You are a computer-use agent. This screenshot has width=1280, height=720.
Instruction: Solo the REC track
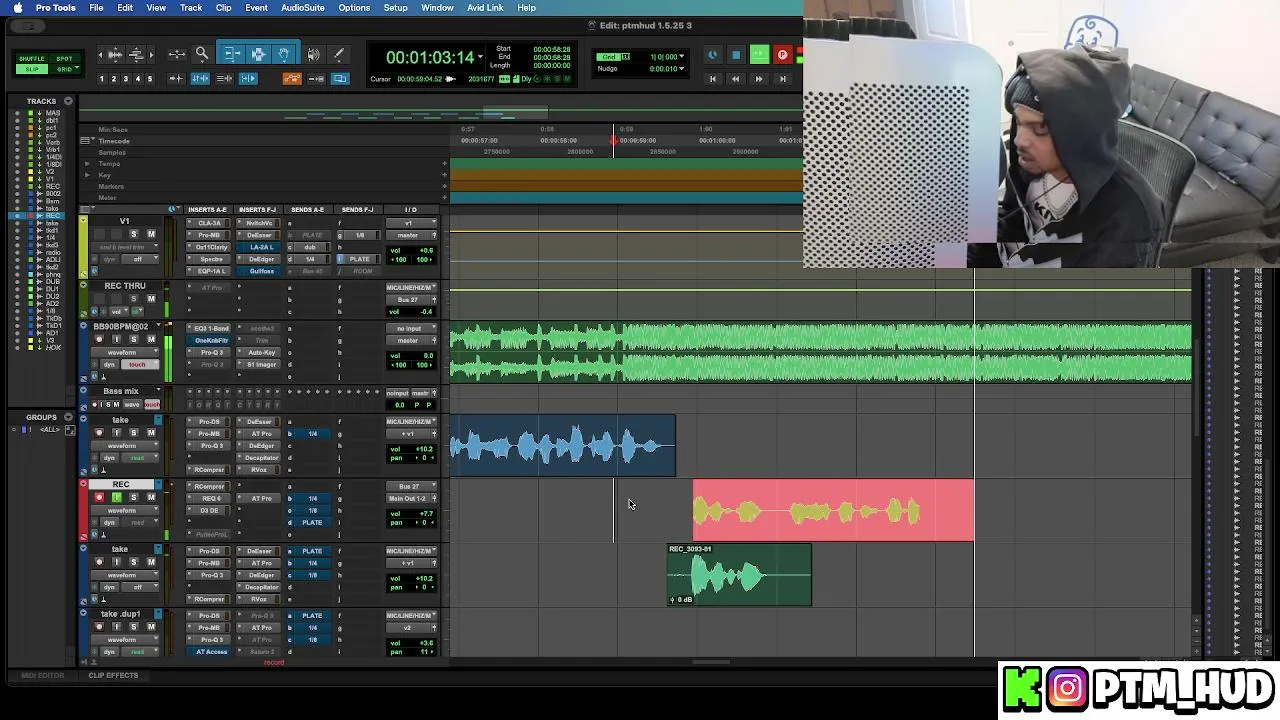click(x=134, y=497)
